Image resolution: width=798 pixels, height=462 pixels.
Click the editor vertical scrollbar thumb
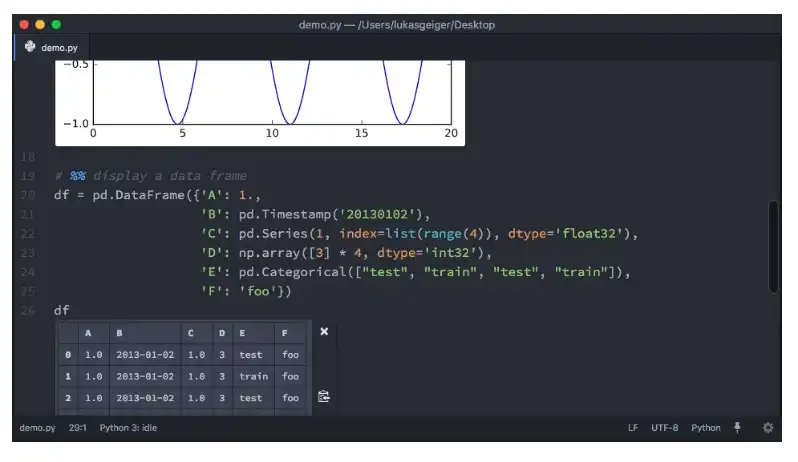coord(773,247)
